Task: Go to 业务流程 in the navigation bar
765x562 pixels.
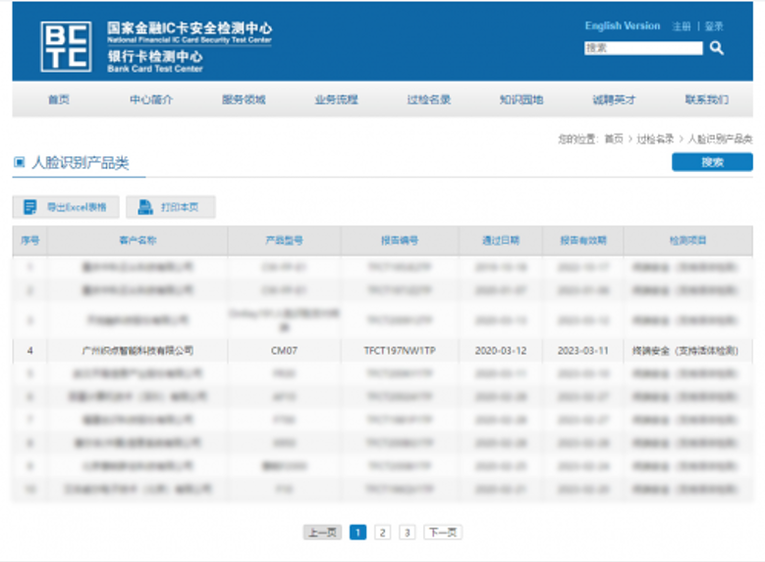Action: (x=336, y=99)
